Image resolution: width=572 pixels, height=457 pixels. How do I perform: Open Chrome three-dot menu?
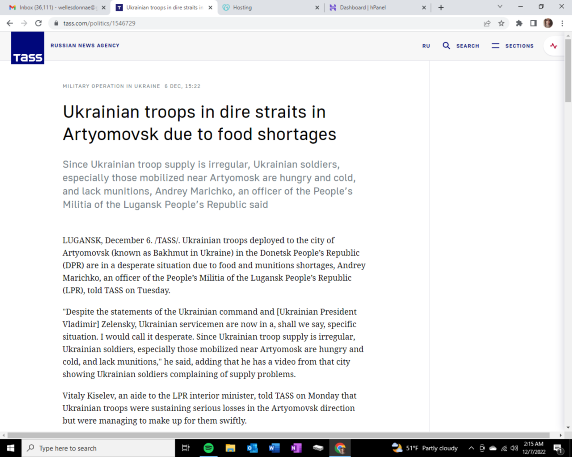(x=563, y=23)
